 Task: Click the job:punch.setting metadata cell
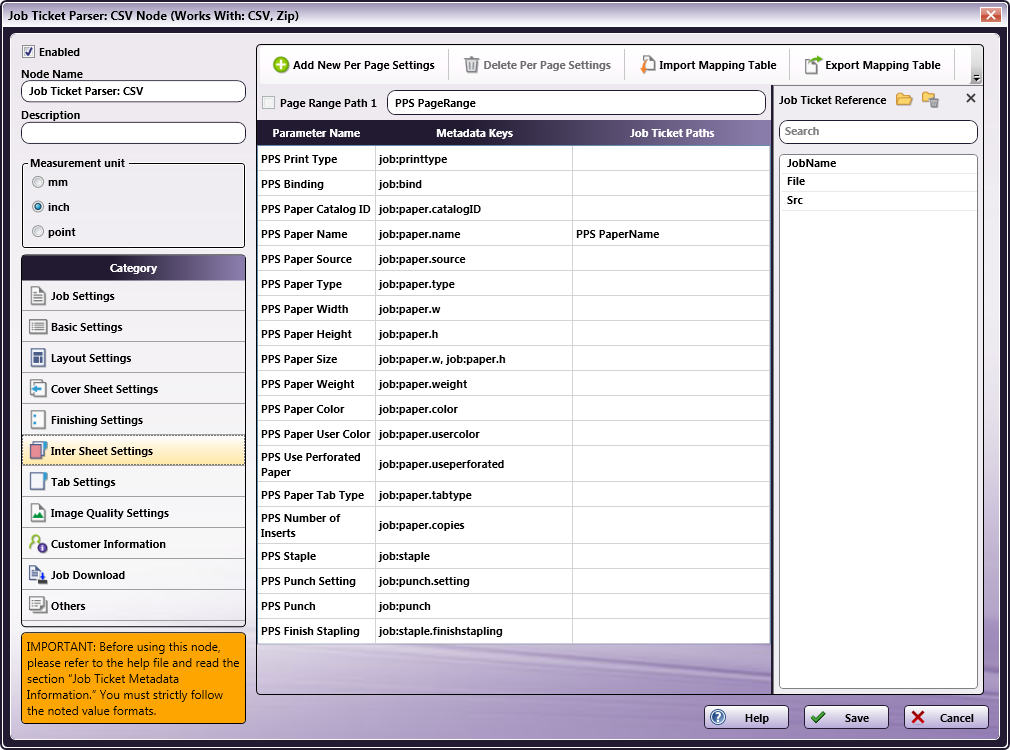(x=473, y=581)
